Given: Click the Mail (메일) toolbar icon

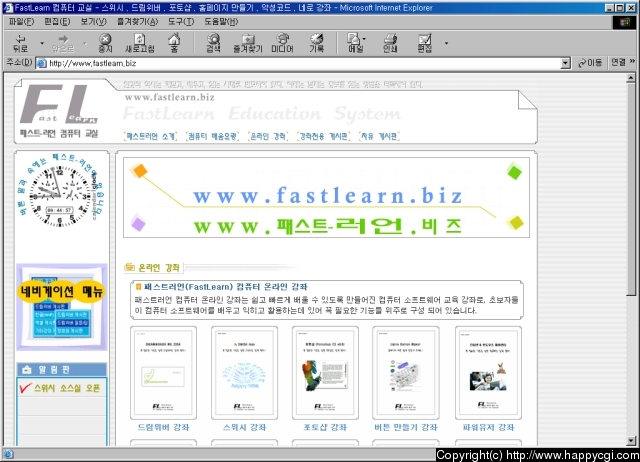Looking at the screenshot, I should coord(354,43).
